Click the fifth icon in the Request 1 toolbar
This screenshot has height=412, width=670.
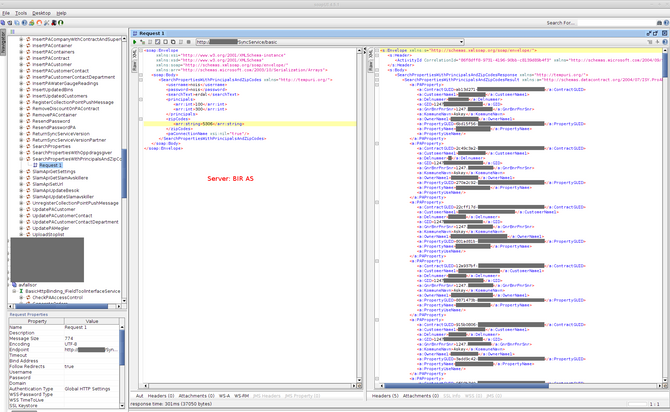165,42
